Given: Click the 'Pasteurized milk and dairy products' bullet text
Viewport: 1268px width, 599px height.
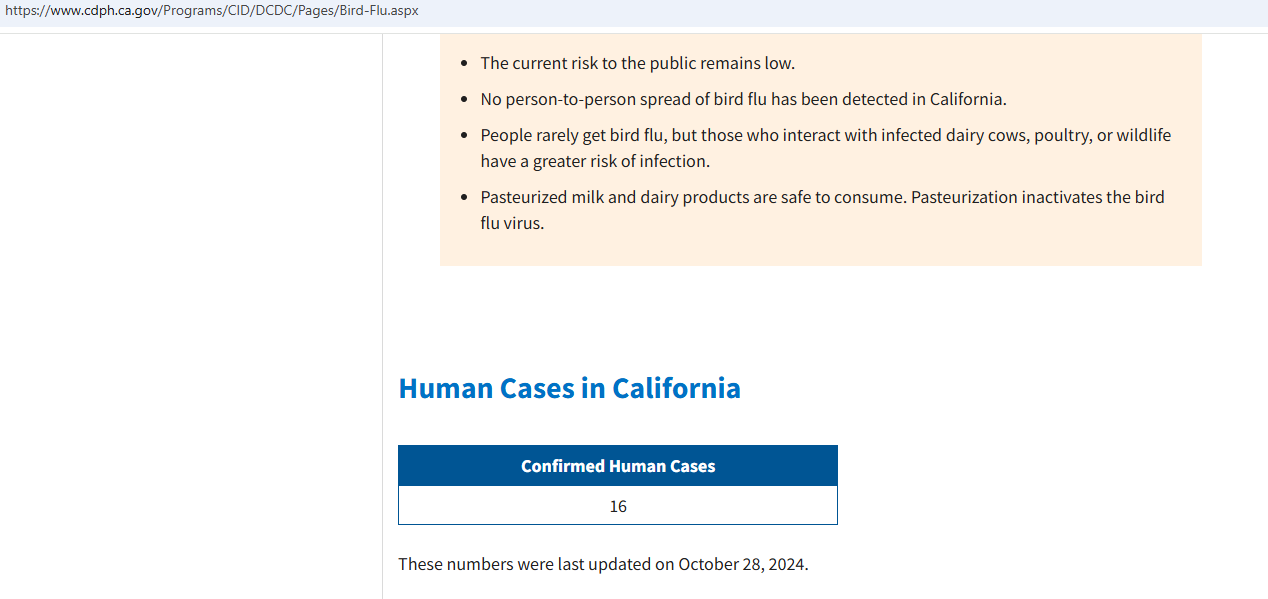Looking at the screenshot, I should coord(822,210).
